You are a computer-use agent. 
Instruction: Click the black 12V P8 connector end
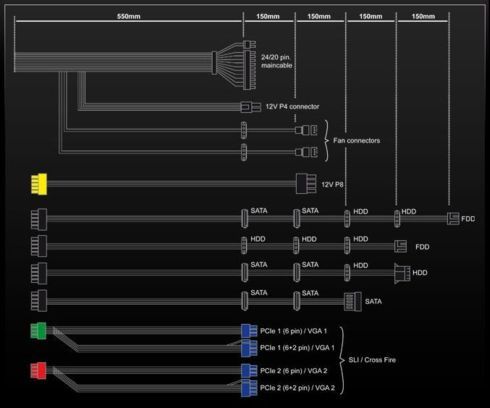click(x=306, y=184)
